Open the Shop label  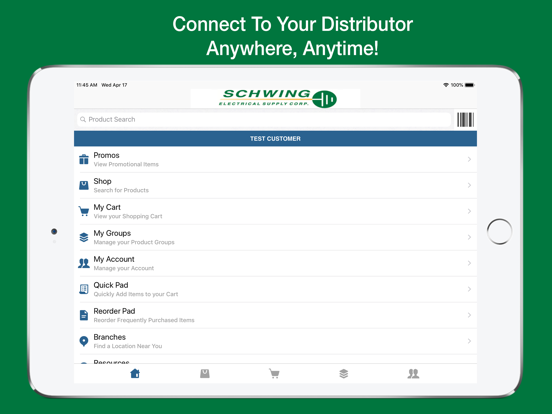[102, 181]
